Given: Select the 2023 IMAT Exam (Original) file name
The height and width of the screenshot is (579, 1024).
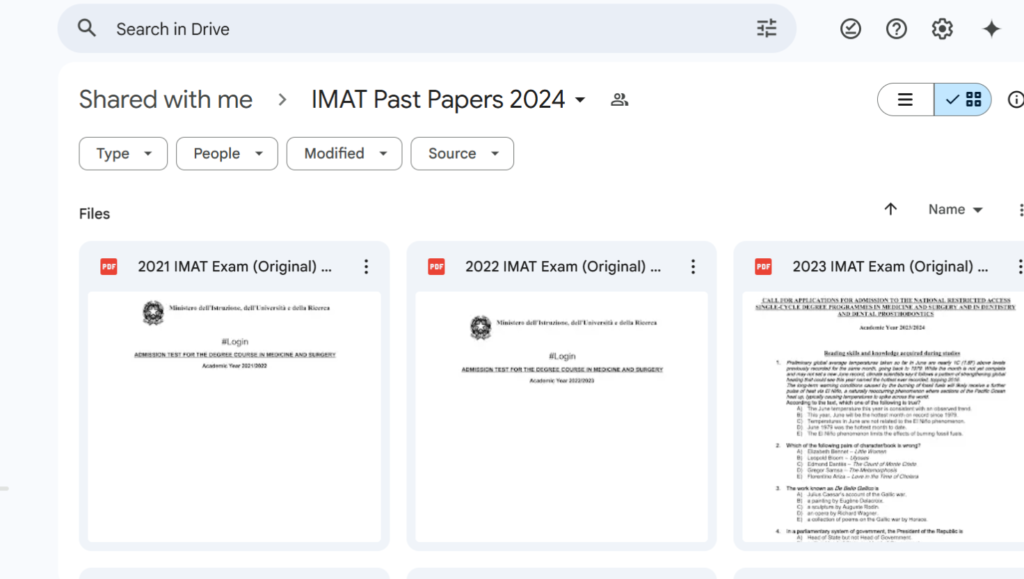Looking at the screenshot, I should (x=890, y=266).
